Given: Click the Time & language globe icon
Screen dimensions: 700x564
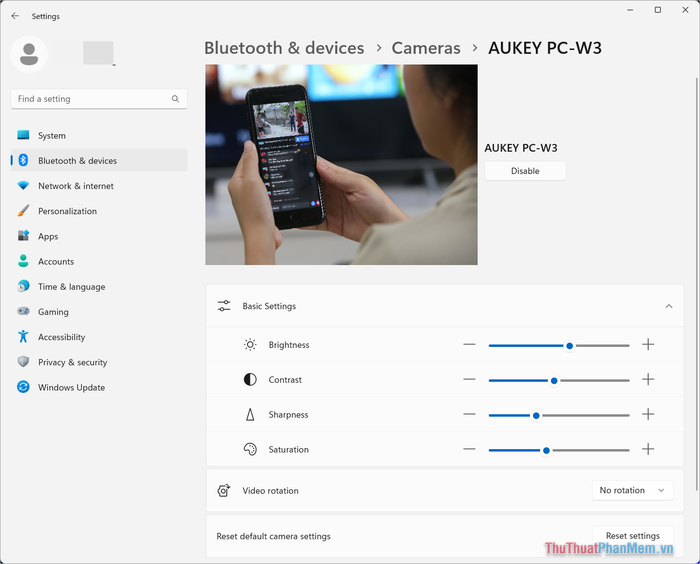Looking at the screenshot, I should click(23, 286).
